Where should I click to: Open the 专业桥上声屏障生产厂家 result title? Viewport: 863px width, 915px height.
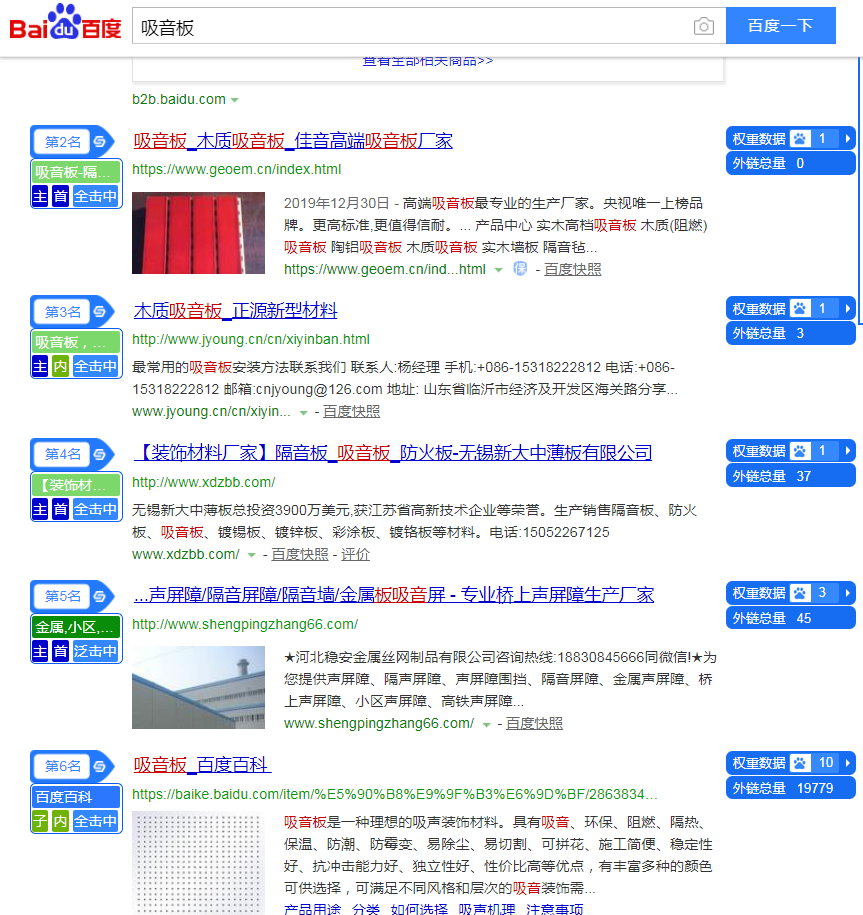(x=394, y=595)
